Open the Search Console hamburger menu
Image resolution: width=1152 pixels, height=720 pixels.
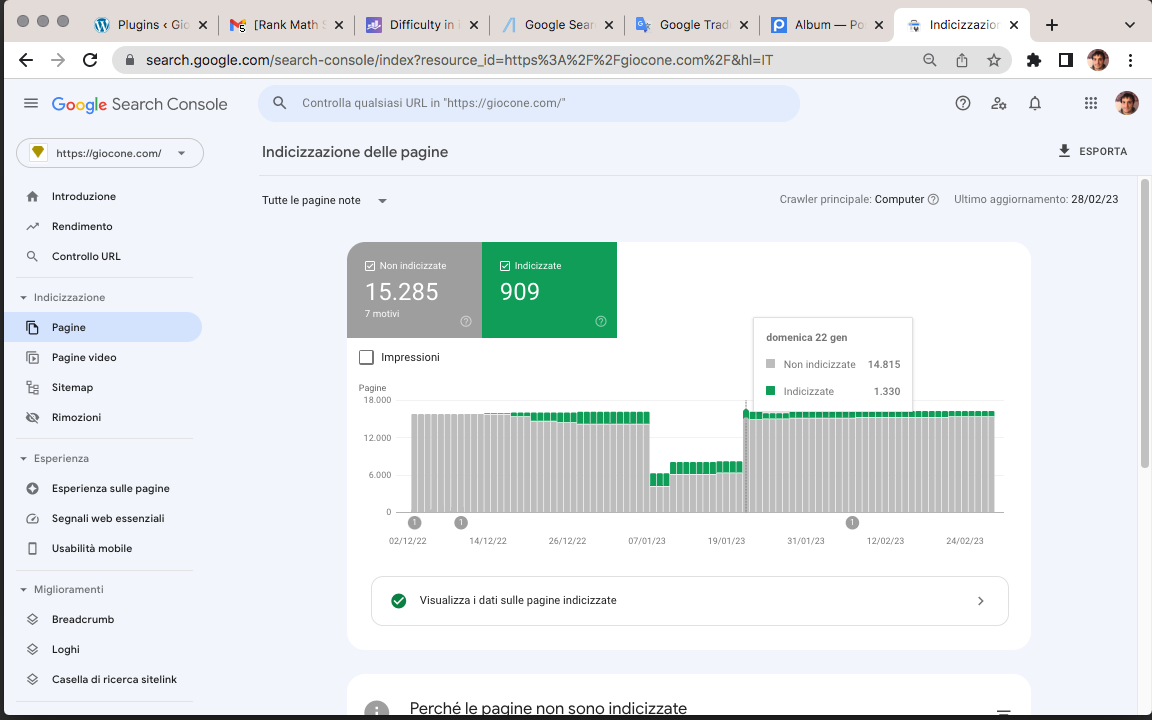(31, 104)
